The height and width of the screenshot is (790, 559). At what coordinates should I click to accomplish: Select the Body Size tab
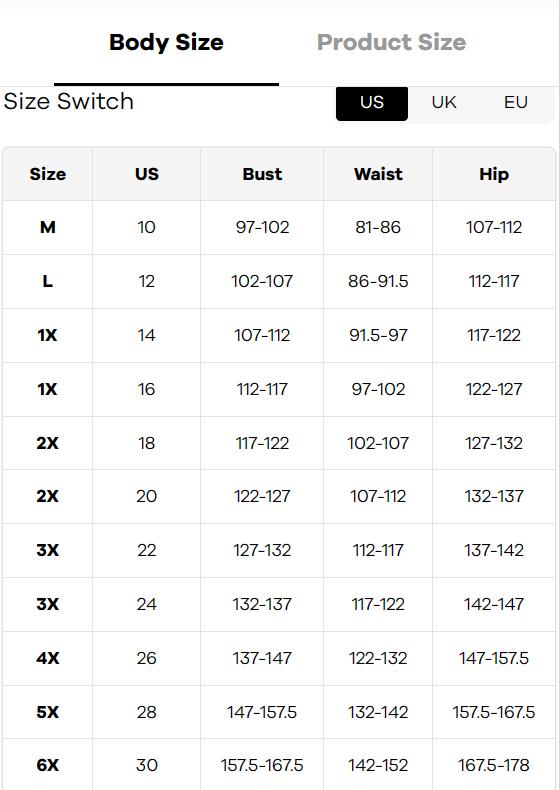pyautogui.click(x=166, y=42)
